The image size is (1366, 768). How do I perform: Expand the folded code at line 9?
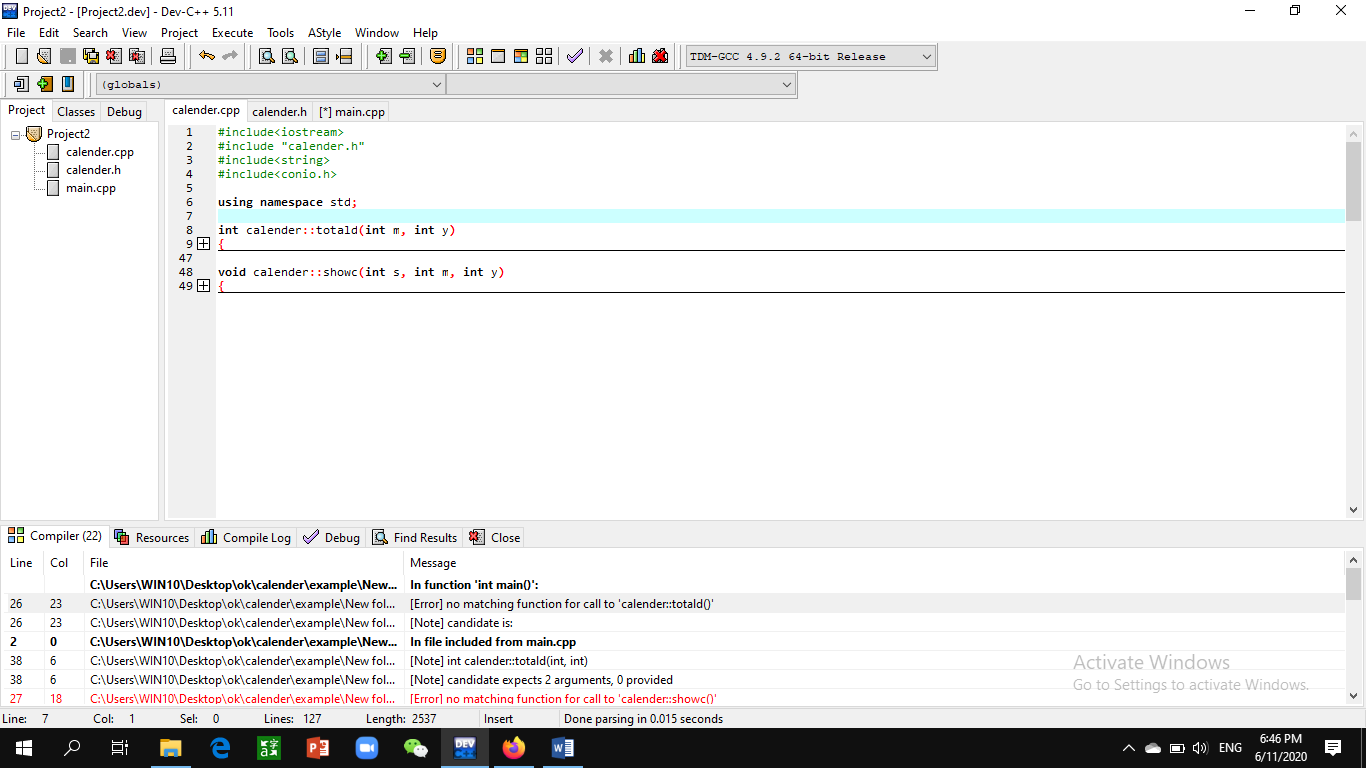203,243
